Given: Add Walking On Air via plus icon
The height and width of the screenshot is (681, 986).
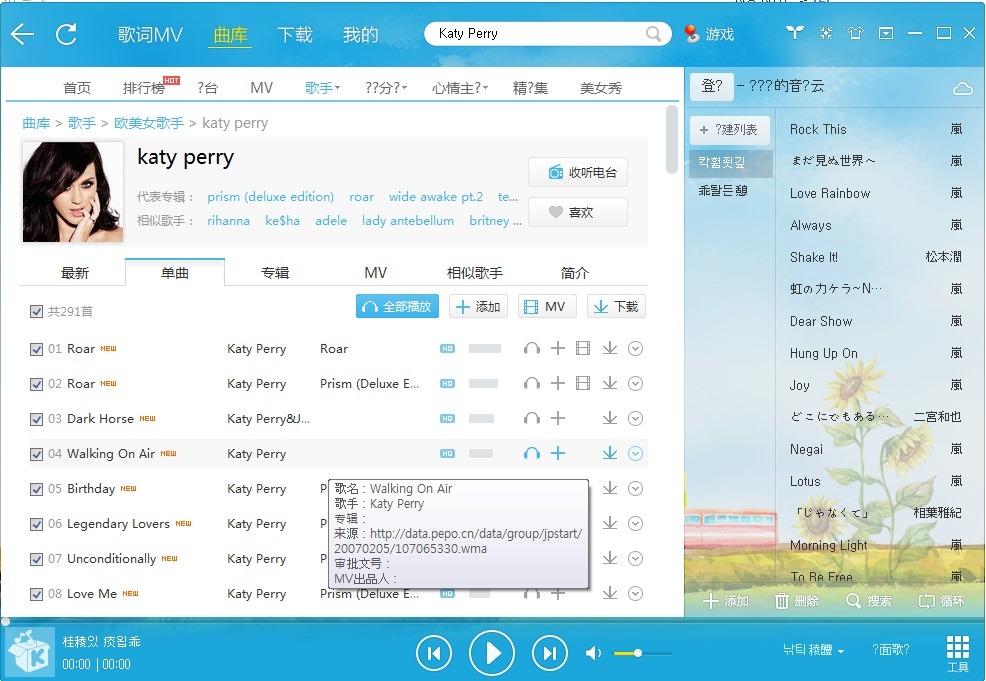Looking at the screenshot, I should point(558,453).
